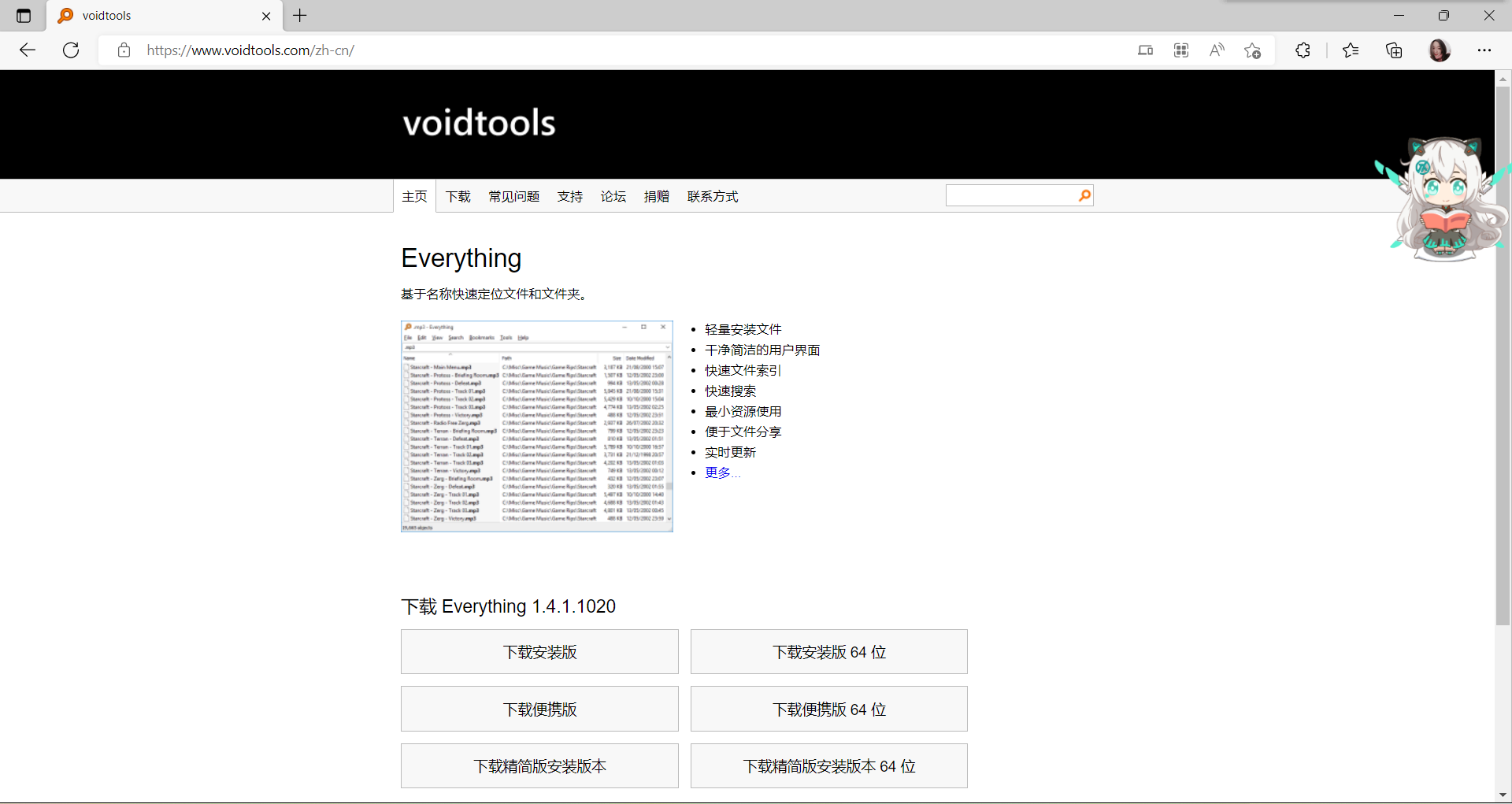Refresh the voidtools page
This screenshot has width=1512, height=804.
(x=71, y=50)
